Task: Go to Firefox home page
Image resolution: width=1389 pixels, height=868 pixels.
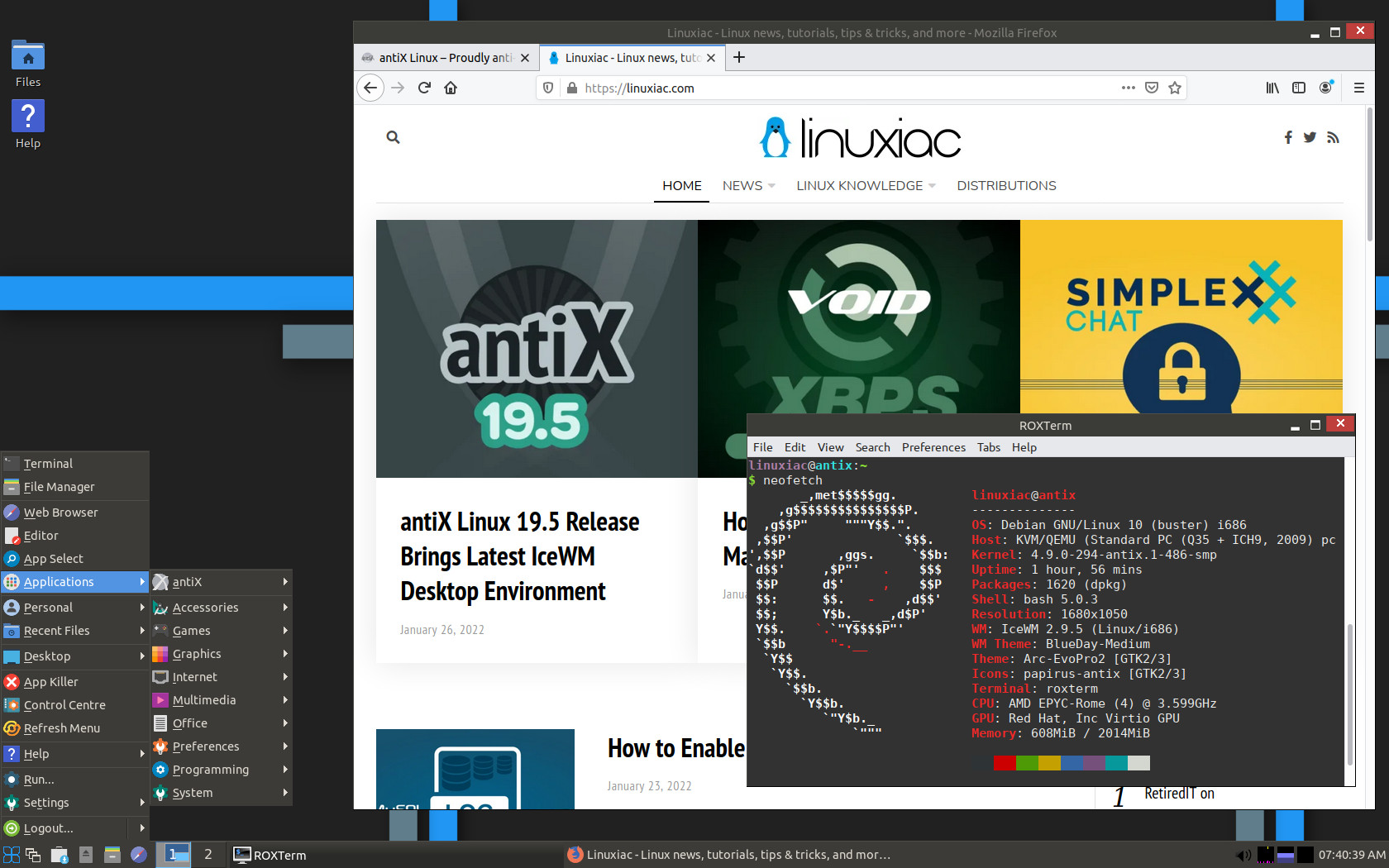Action: (451, 88)
